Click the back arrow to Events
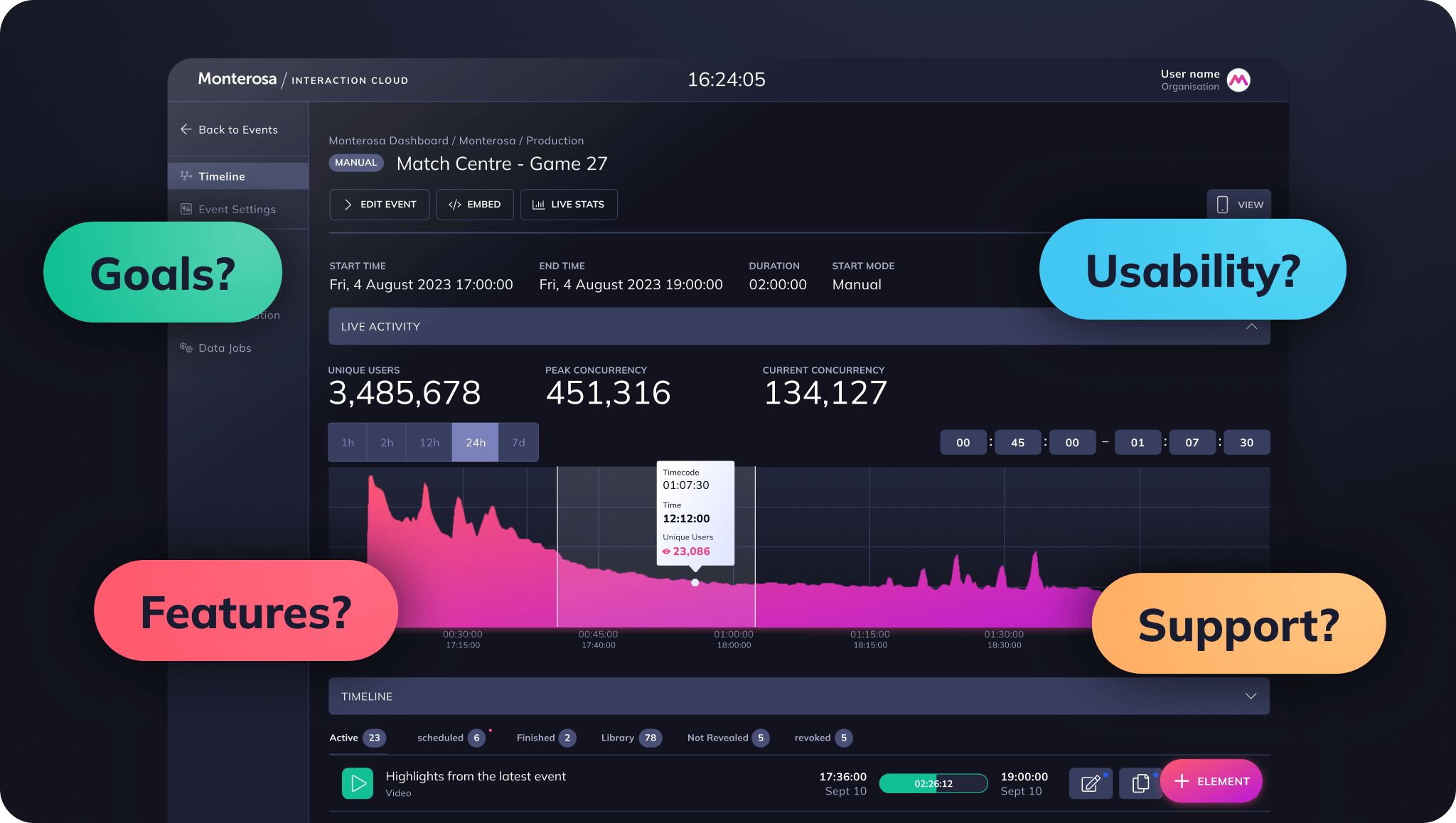This screenshot has width=1456, height=823. click(186, 129)
